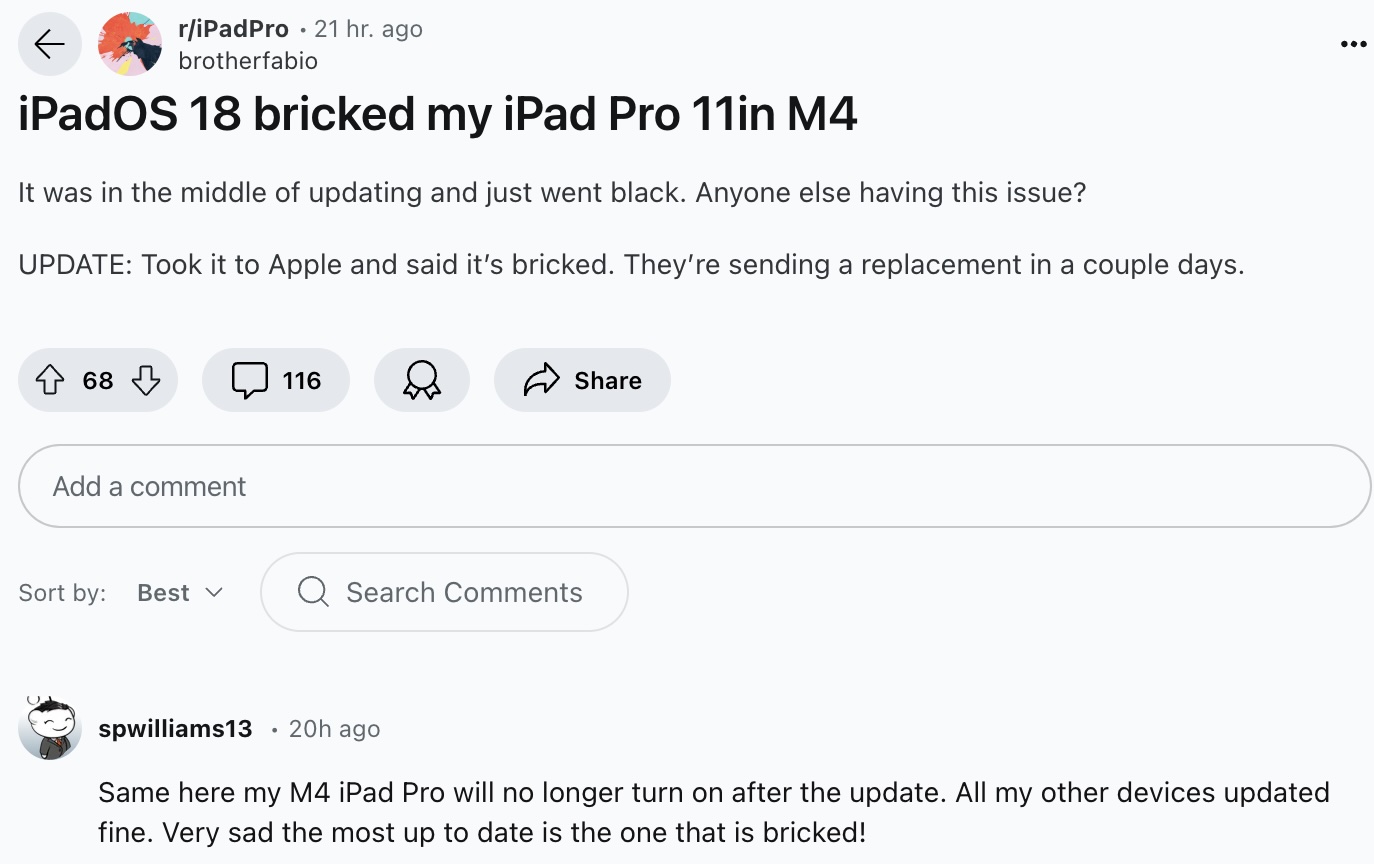Open the three-dot post options menu
Viewport: 1374px width, 864px height.
1352,44
